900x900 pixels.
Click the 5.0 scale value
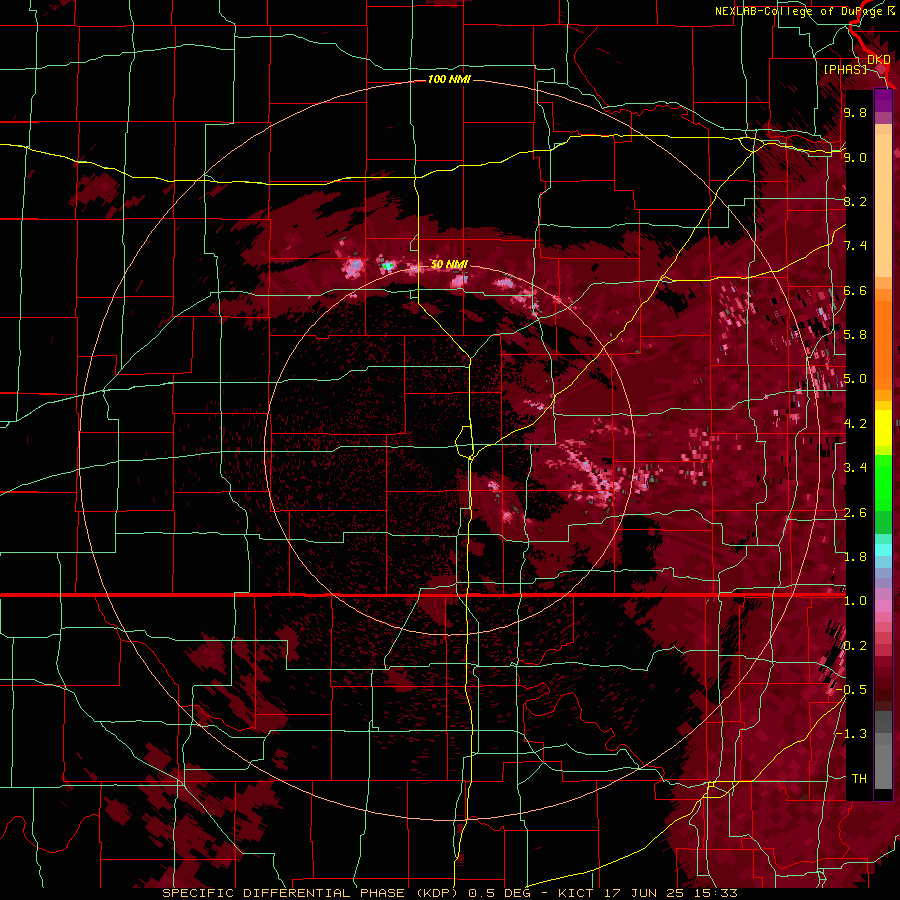point(855,379)
